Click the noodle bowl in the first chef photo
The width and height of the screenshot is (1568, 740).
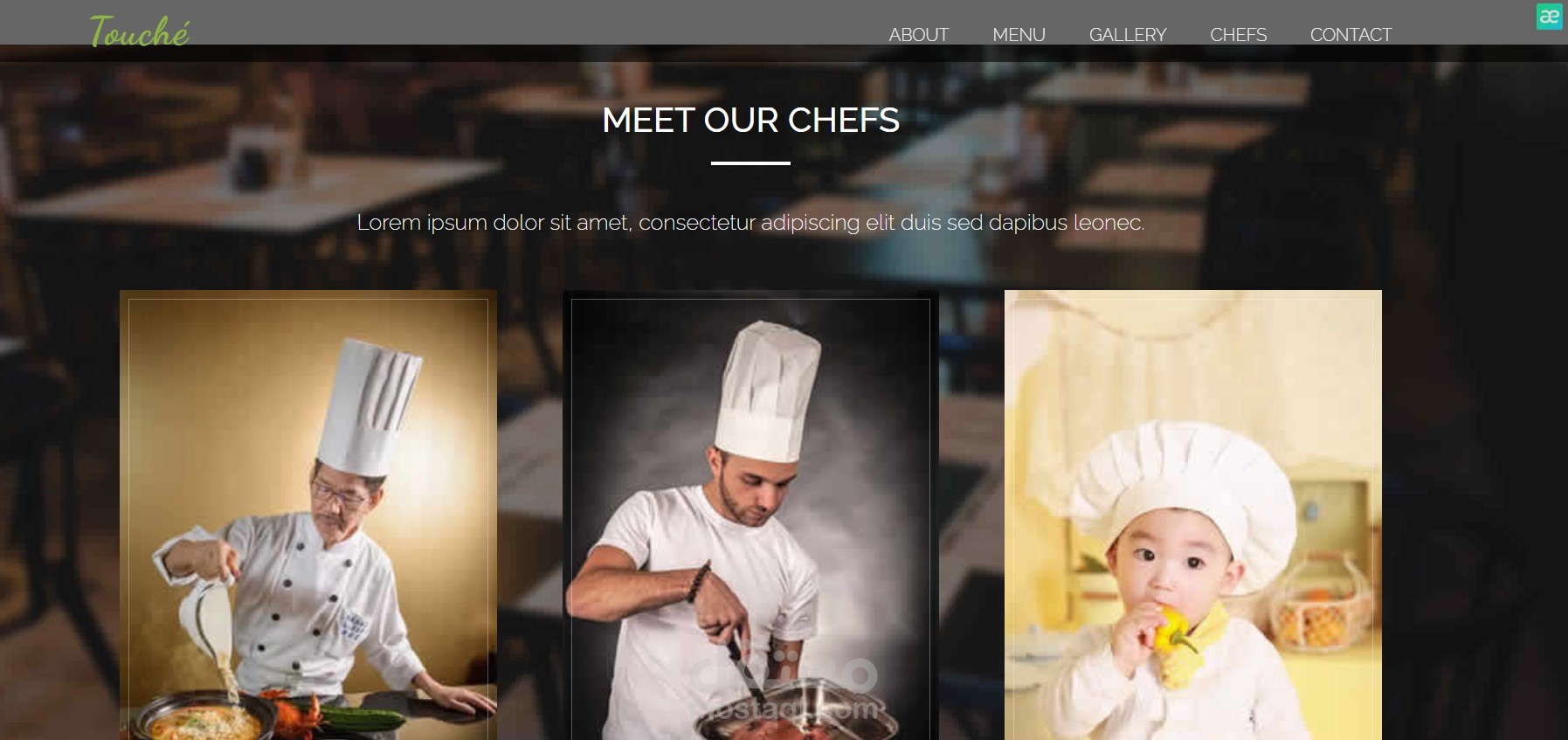click(x=205, y=721)
